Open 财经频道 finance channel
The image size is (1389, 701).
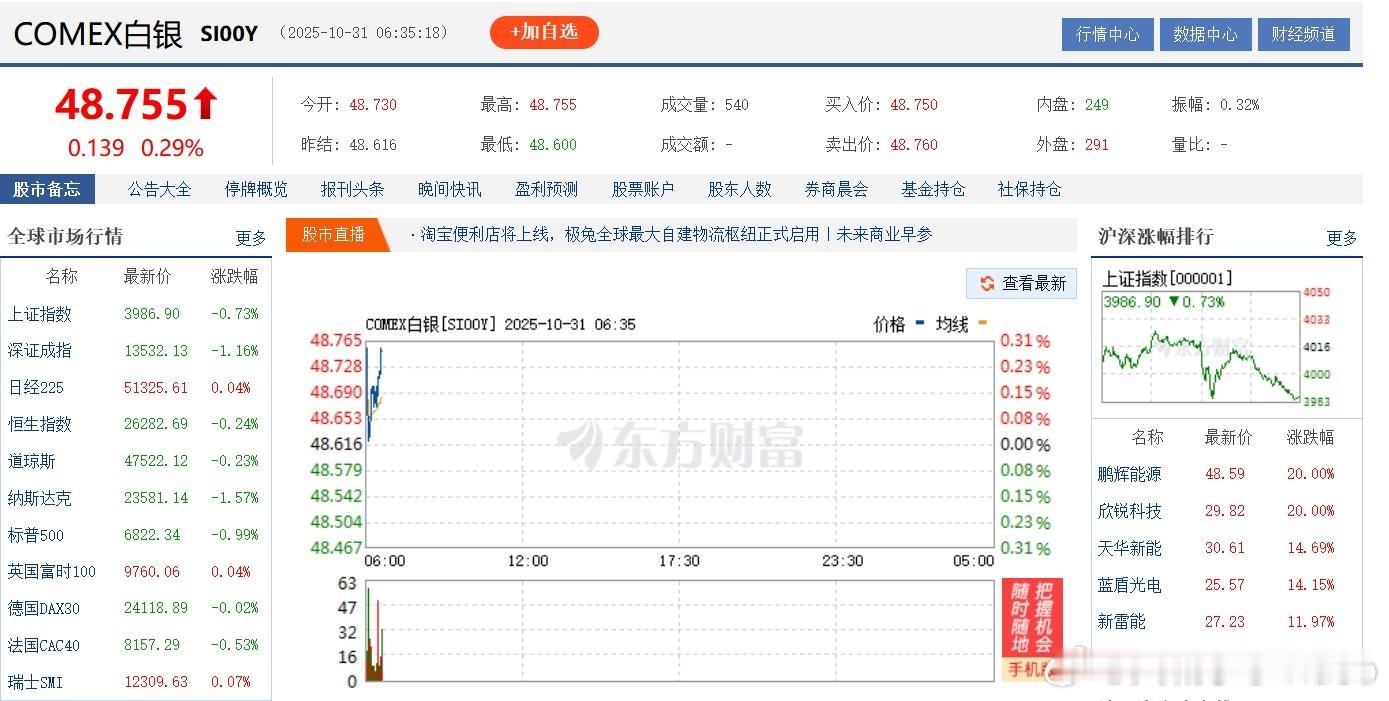(x=1303, y=34)
